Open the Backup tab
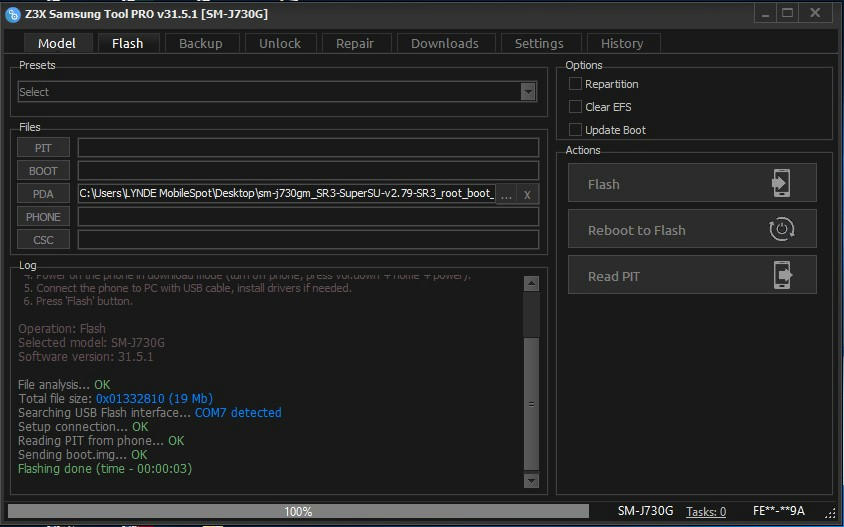 201,44
